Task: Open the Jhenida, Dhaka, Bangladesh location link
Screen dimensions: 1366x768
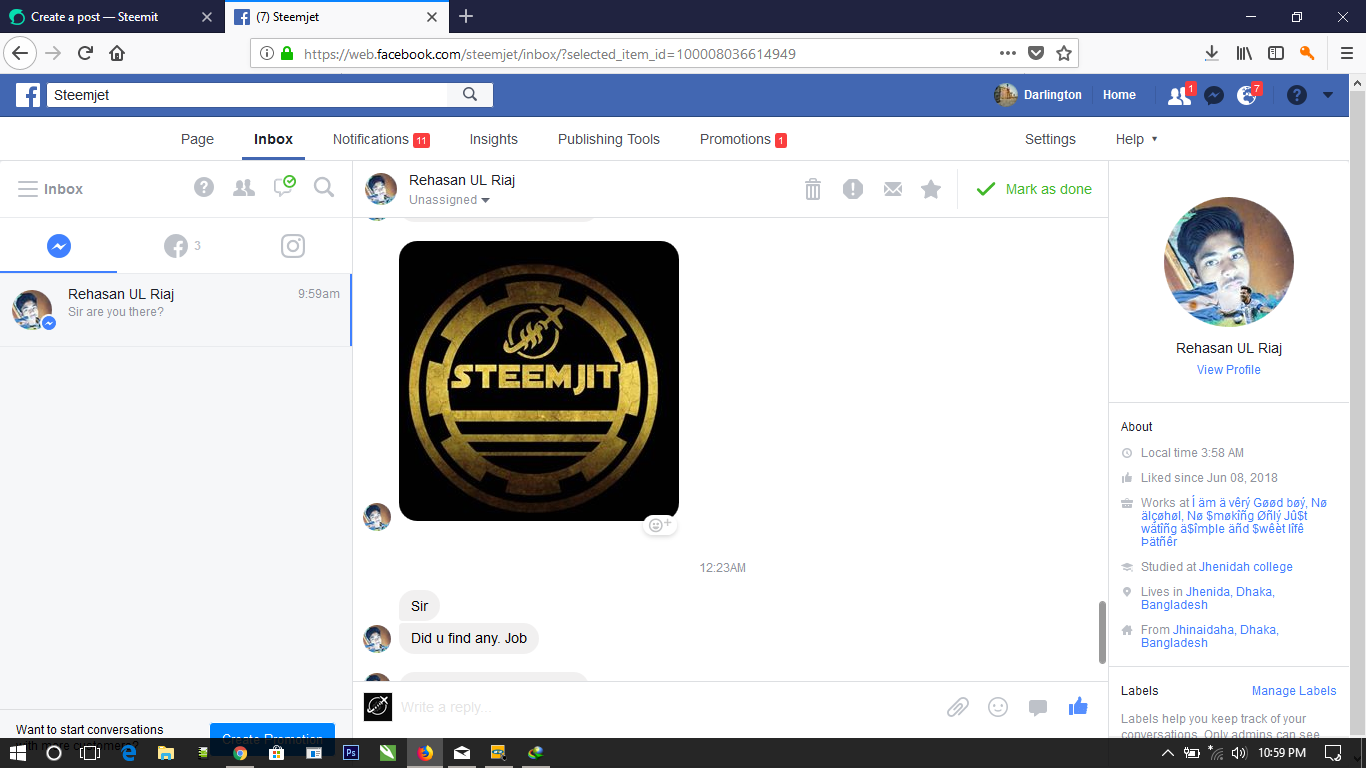Action: click(x=1207, y=598)
